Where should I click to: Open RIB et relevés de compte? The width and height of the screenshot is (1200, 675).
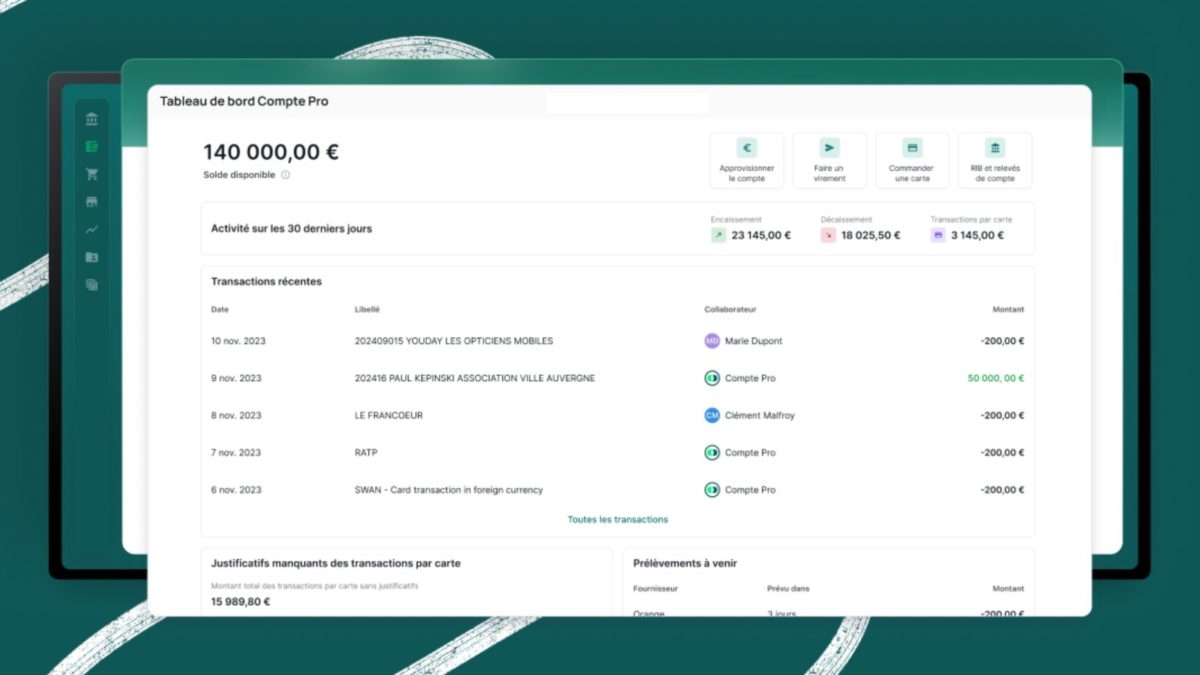[995, 161]
